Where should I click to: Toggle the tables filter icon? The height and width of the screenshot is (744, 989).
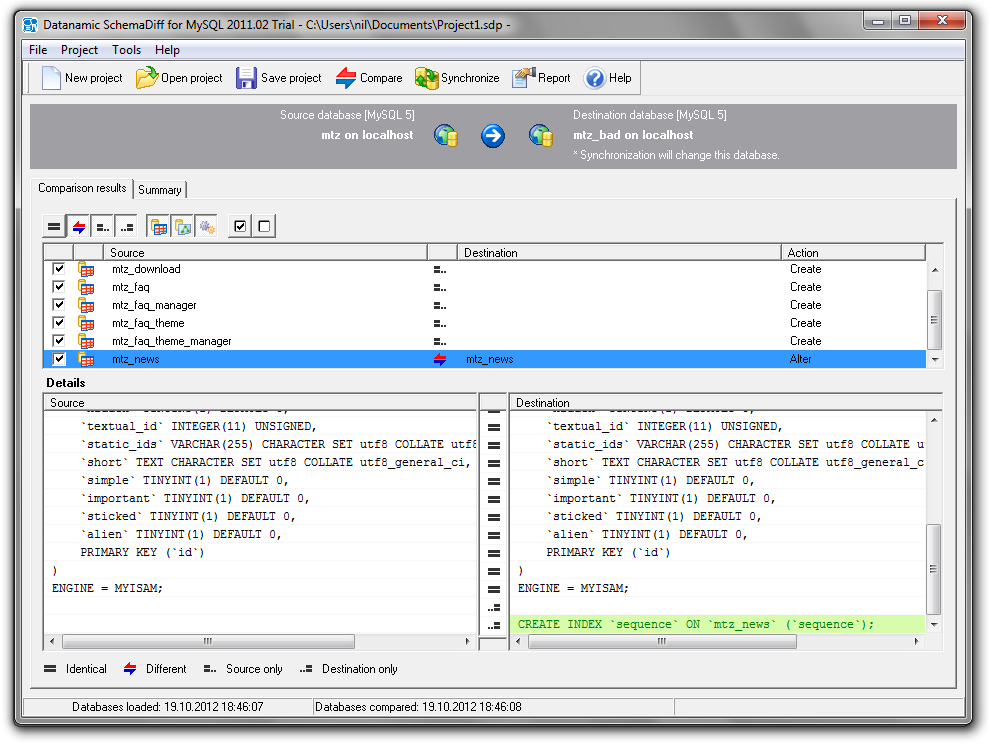pos(158,226)
